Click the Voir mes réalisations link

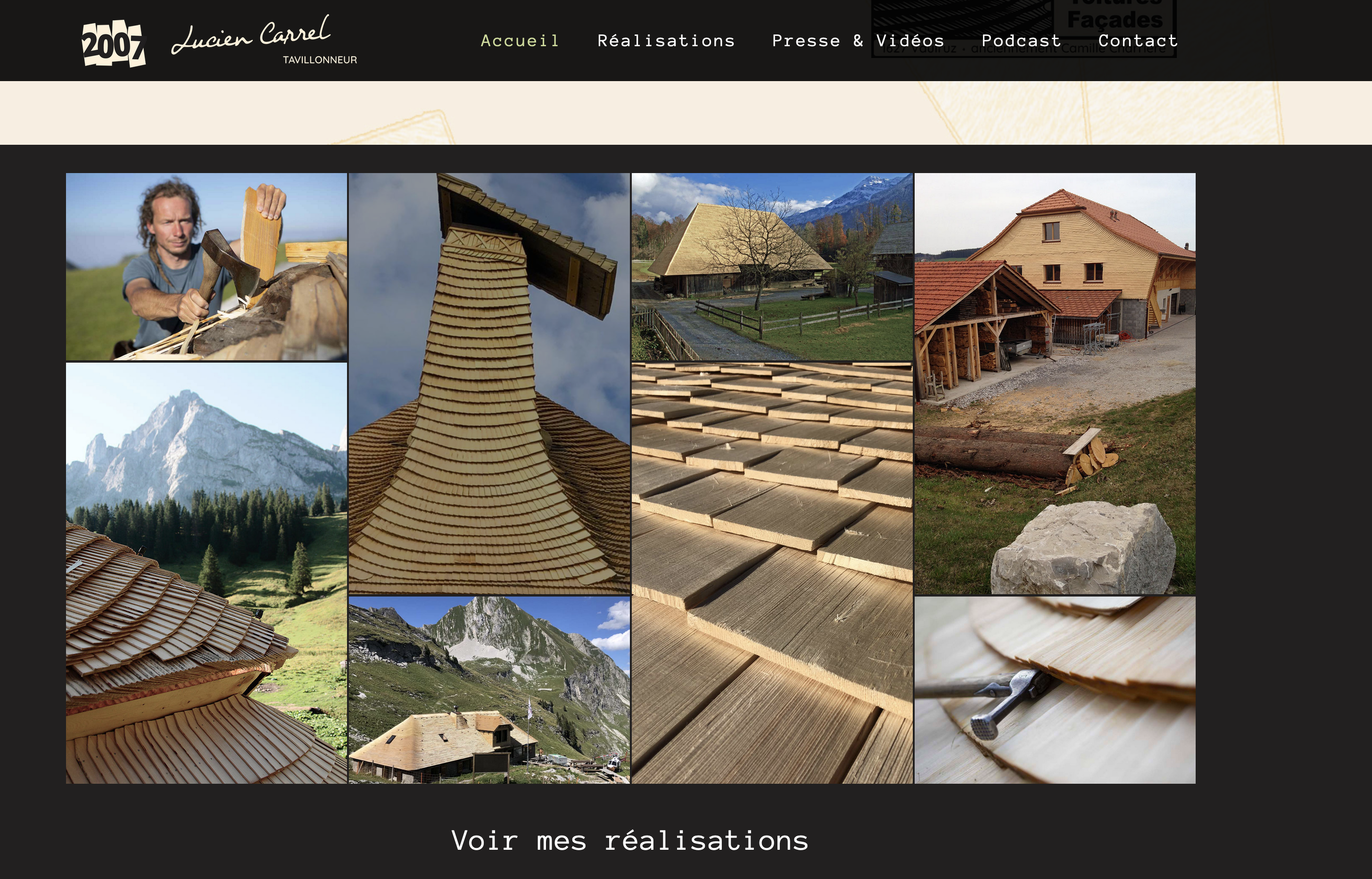[x=630, y=840]
